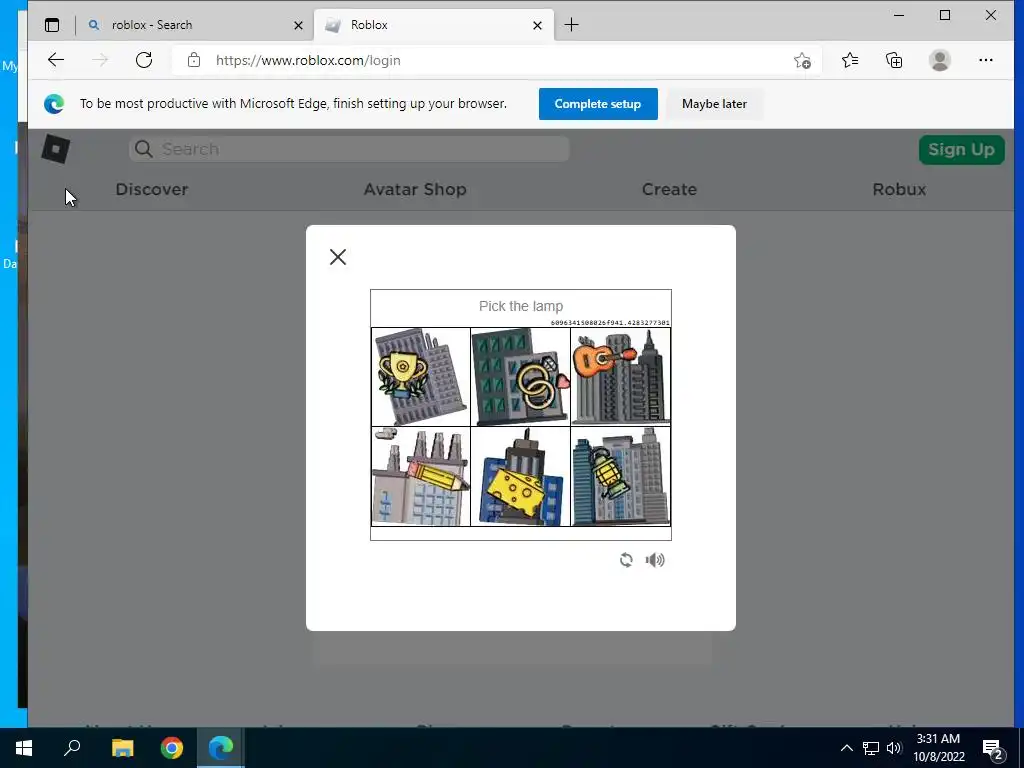Open the Collections icon
This screenshot has height=768, width=1024.
(x=894, y=60)
